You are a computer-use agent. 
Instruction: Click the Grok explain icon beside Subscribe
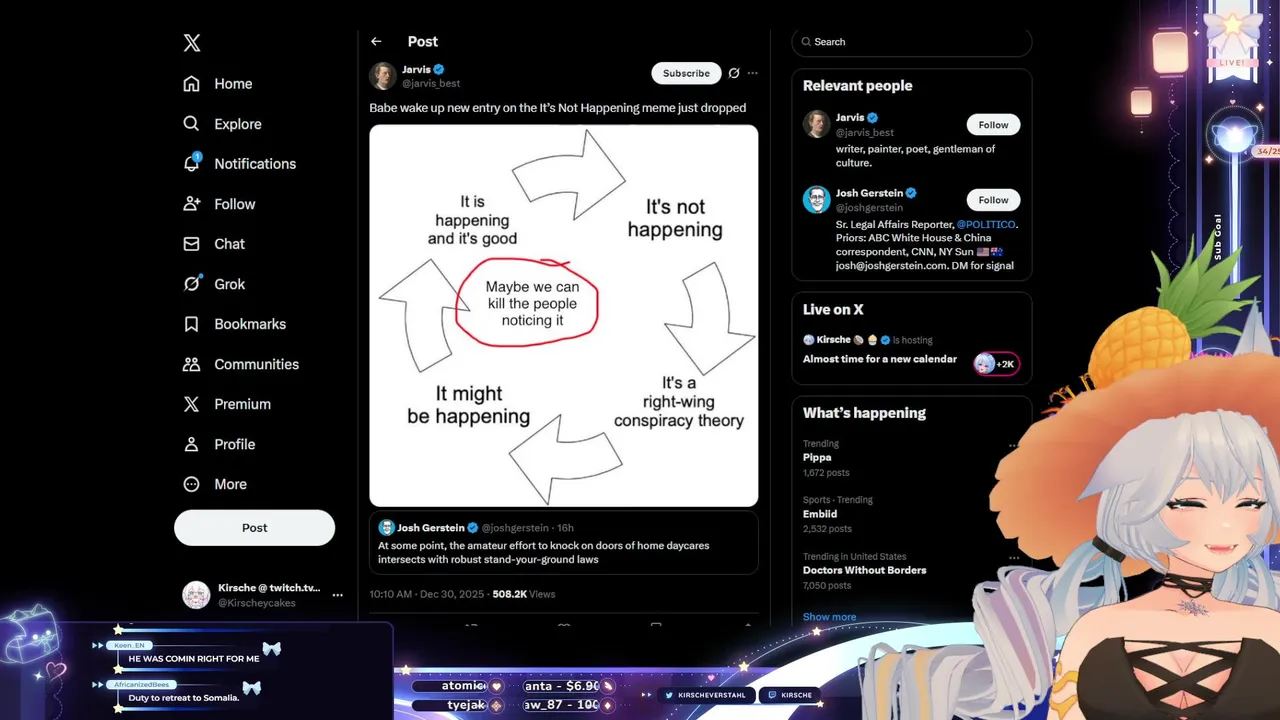tap(734, 73)
